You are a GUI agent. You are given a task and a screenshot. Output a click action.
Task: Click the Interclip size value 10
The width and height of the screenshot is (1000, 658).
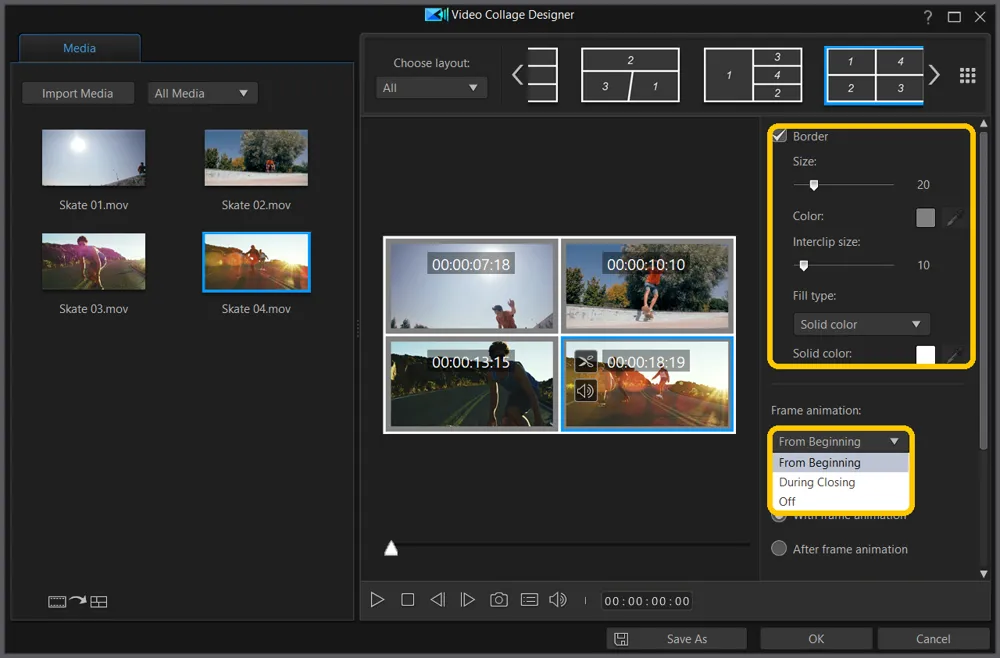[x=923, y=265]
